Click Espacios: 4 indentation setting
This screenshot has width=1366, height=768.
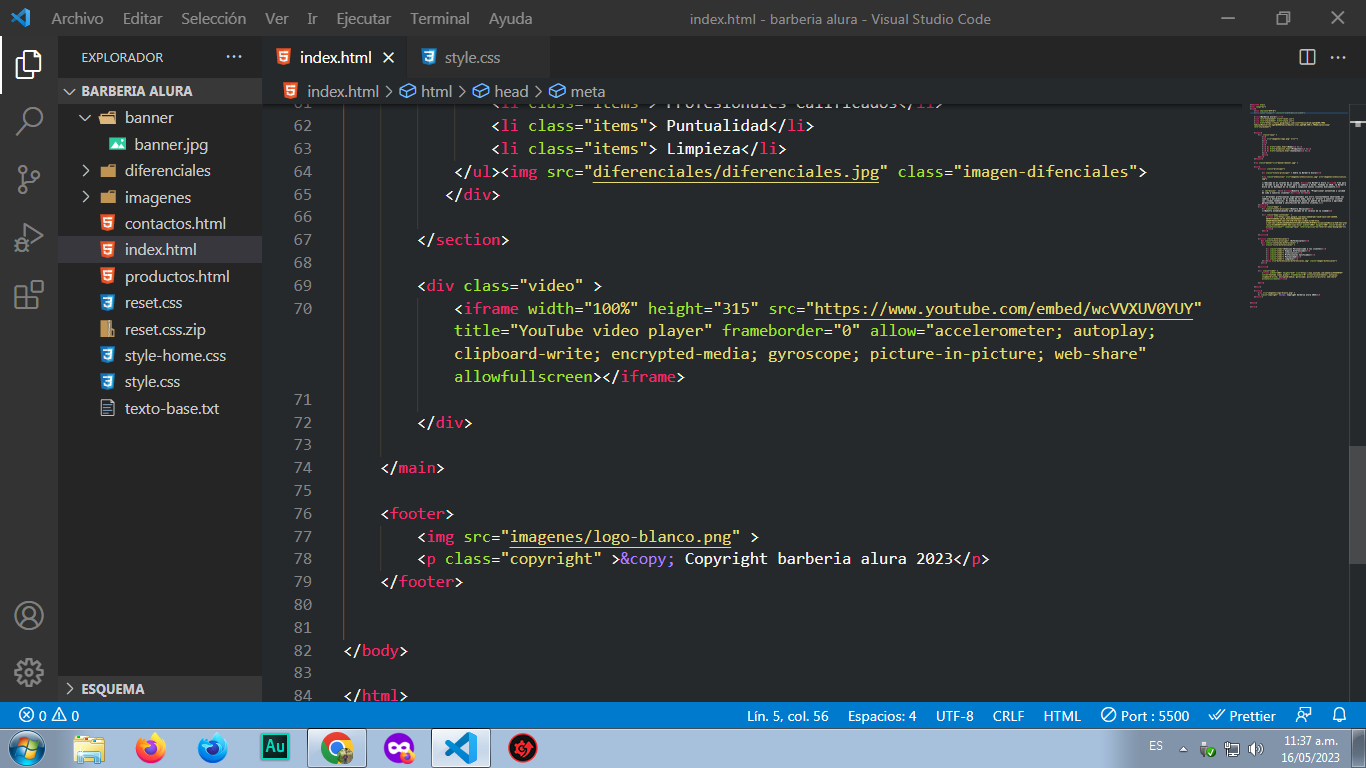tap(882, 716)
